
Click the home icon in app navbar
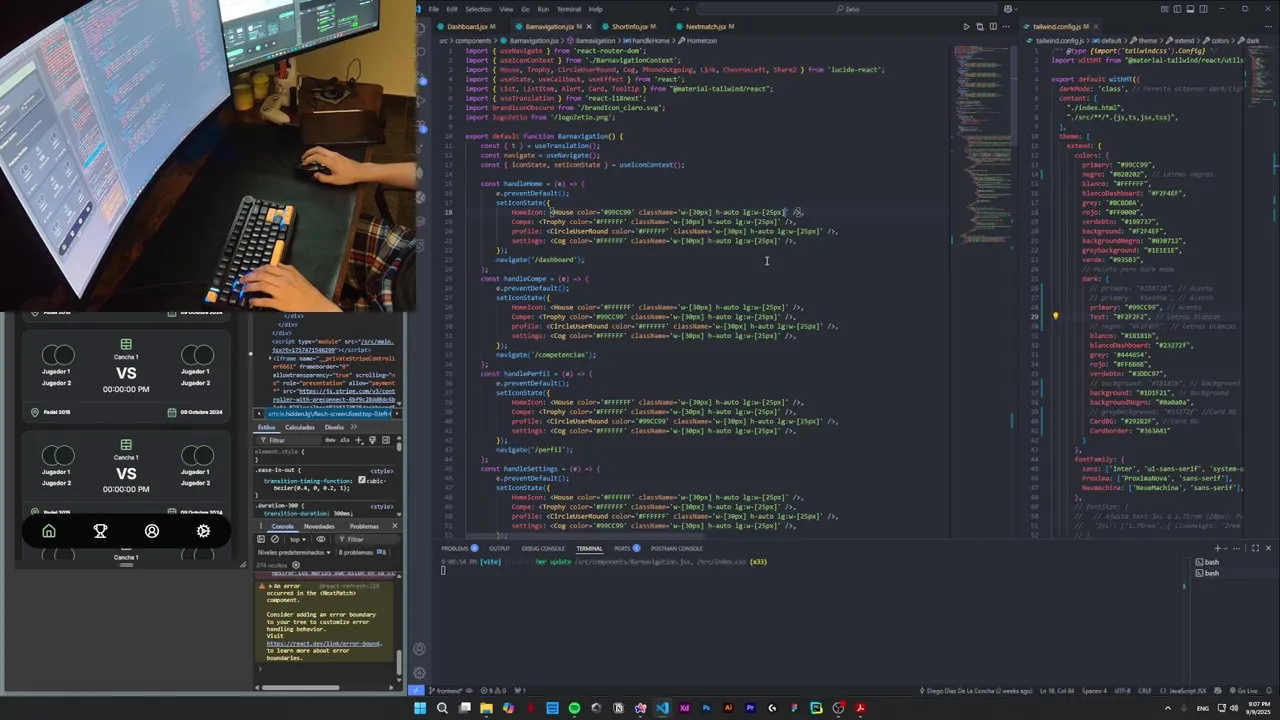[48, 531]
